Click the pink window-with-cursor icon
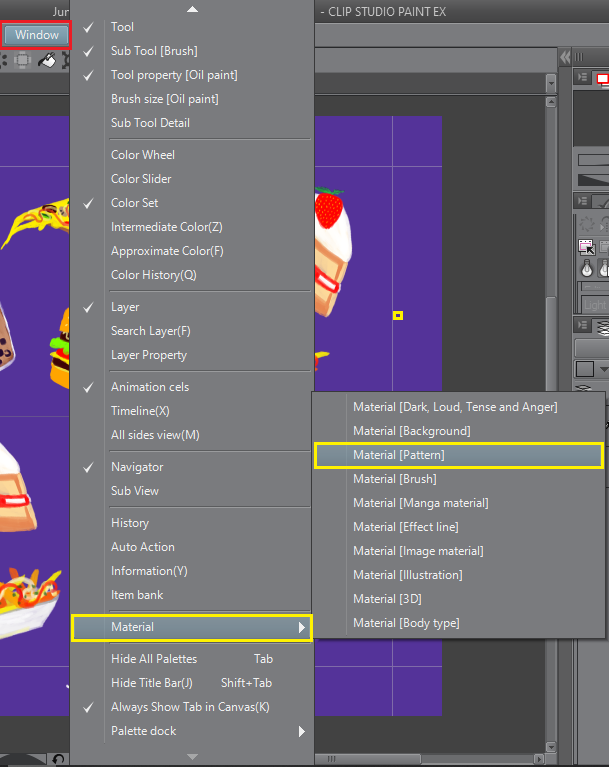 pyautogui.click(x=586, y=247)
